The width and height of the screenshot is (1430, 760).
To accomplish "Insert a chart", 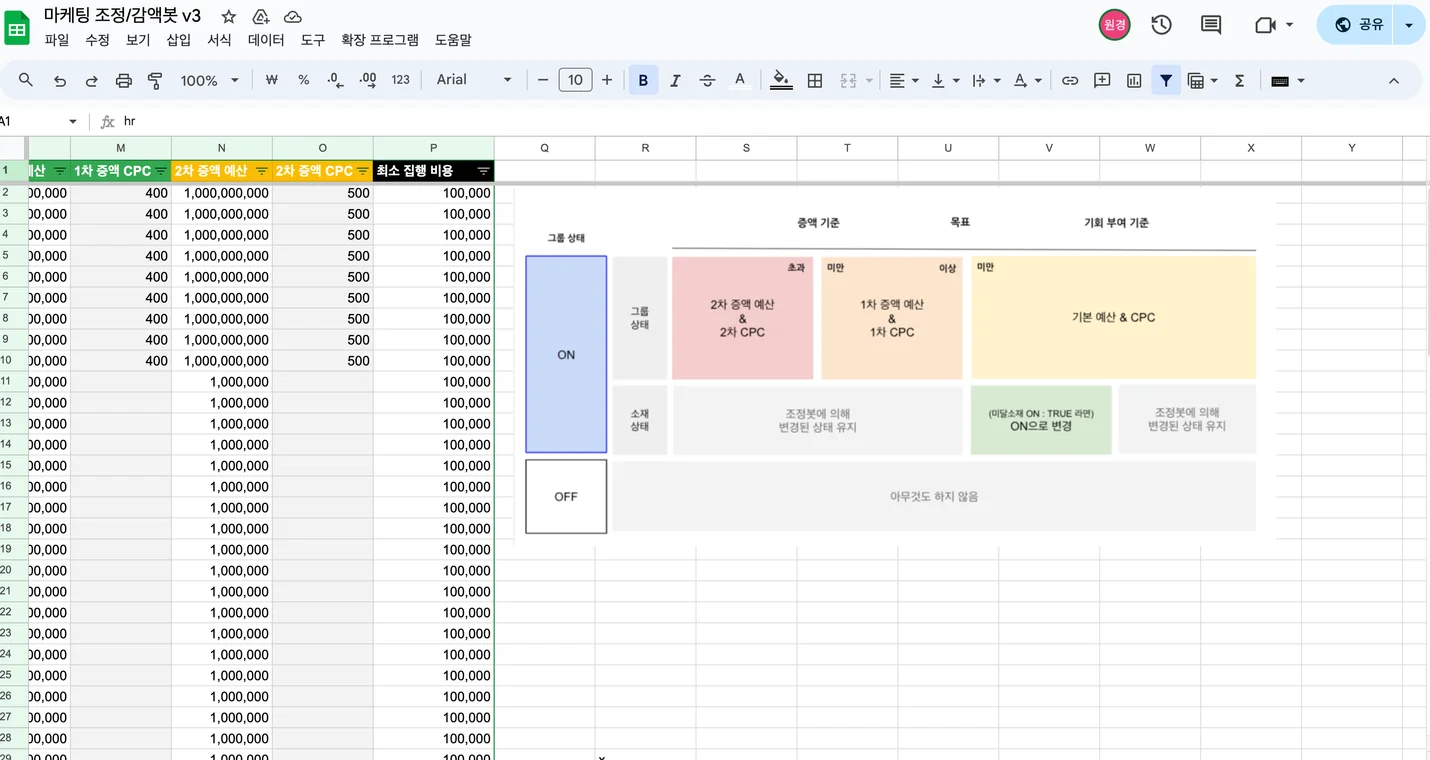I will tap(1134, 80).
